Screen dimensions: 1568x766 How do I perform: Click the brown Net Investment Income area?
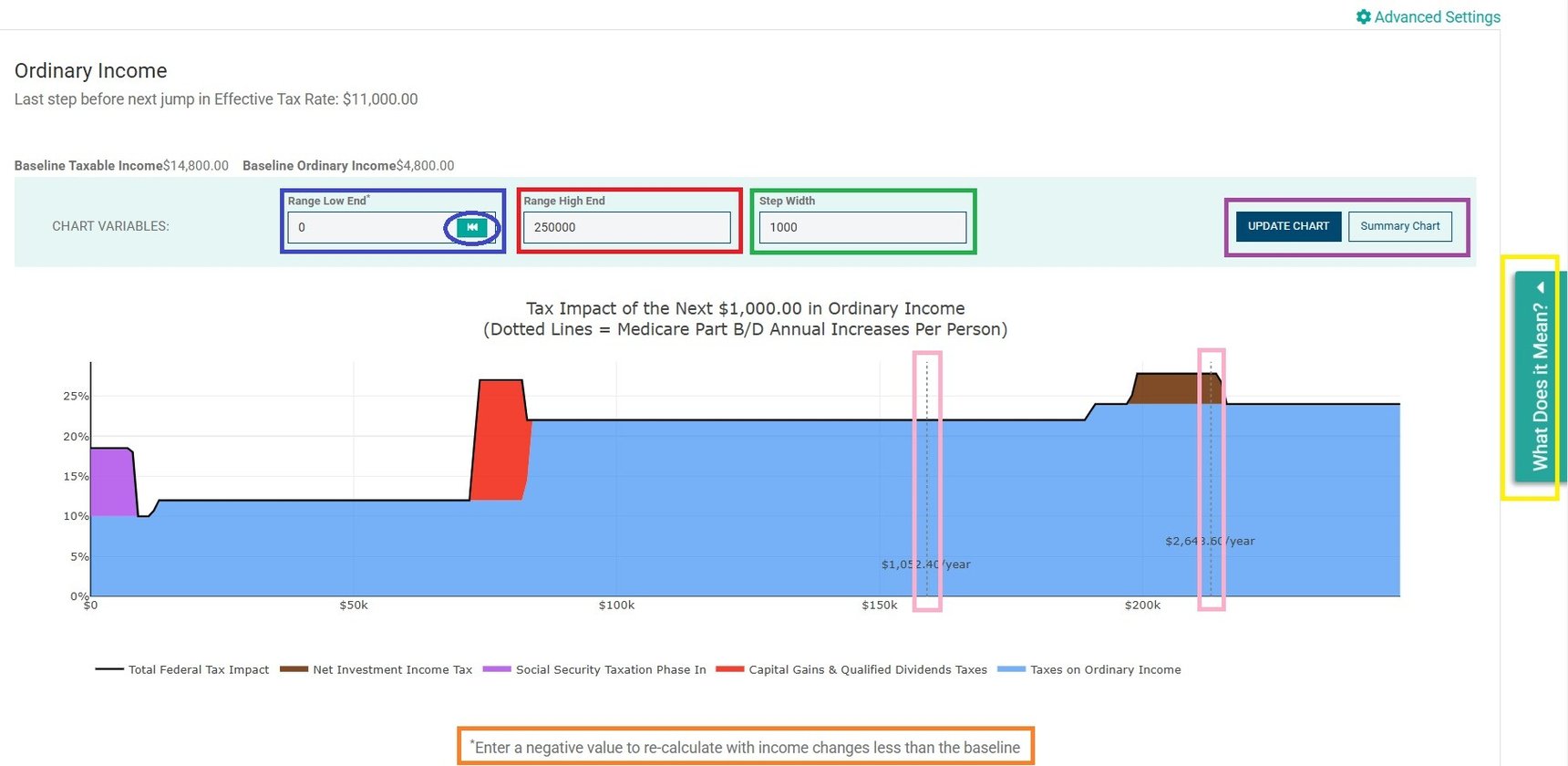coord(1176,388)
